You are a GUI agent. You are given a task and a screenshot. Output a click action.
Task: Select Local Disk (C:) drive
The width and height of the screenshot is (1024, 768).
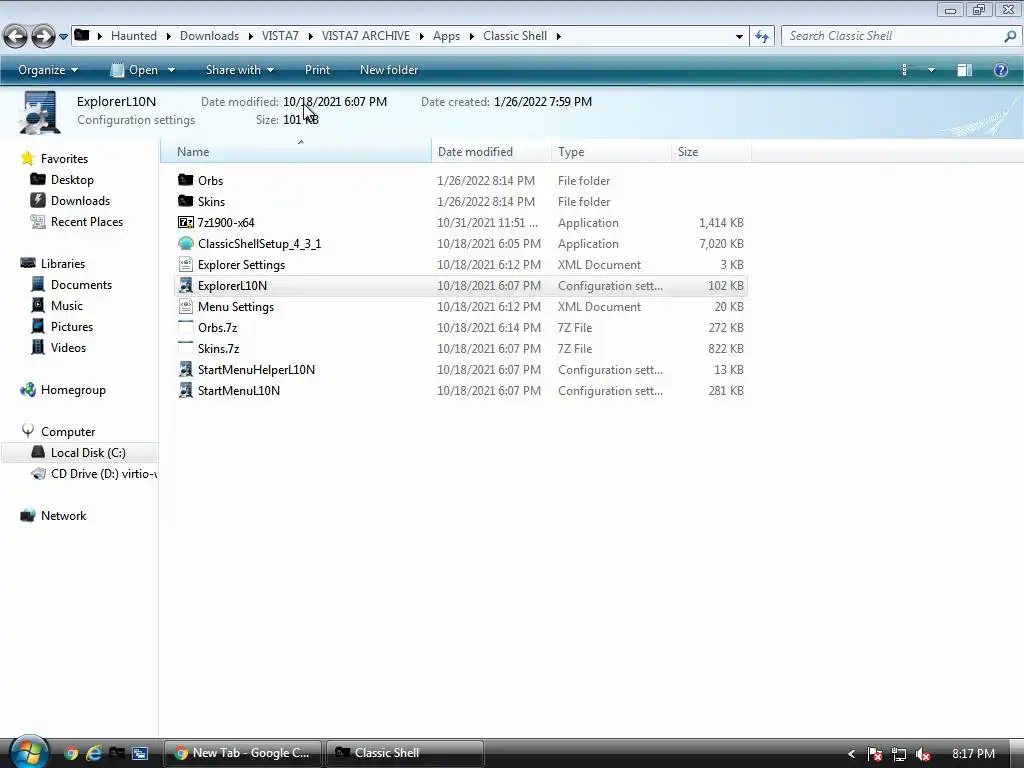(88, 453)
